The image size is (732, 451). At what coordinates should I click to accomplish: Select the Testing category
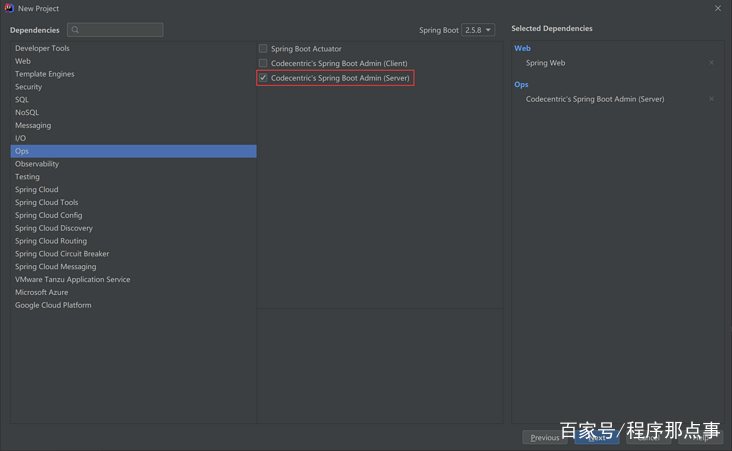coord(134,176)
